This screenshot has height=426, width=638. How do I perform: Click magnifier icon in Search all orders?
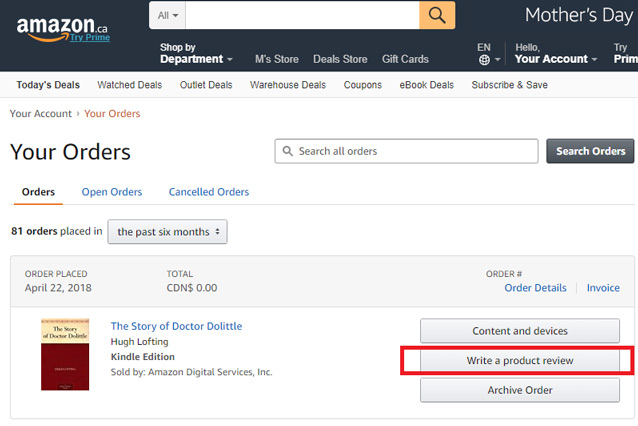click(288, 151)
